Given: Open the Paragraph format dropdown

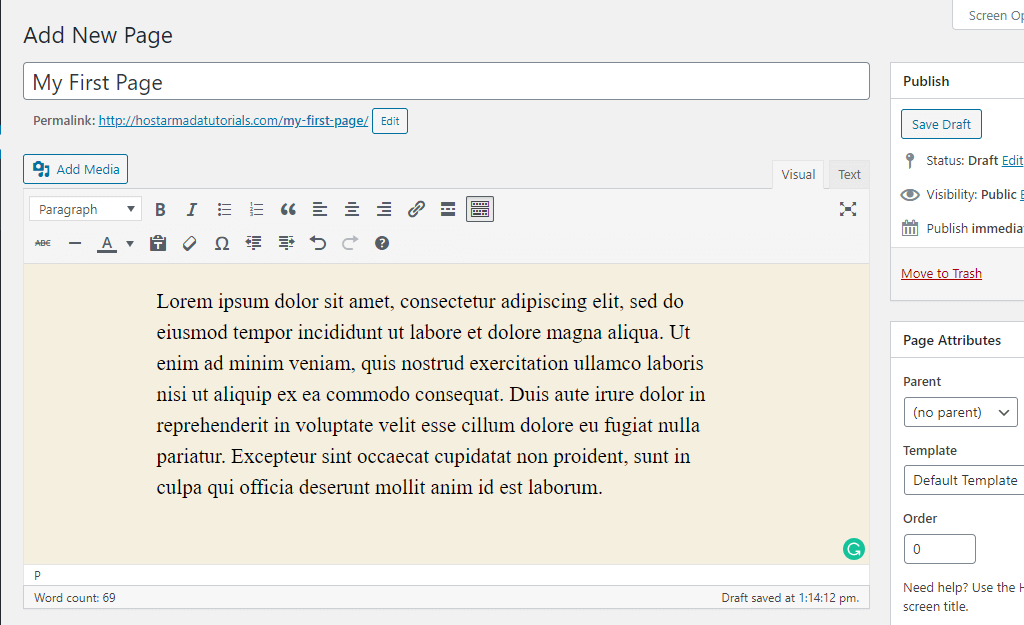Looking at the screenshot, I should (x=86, y=209).
